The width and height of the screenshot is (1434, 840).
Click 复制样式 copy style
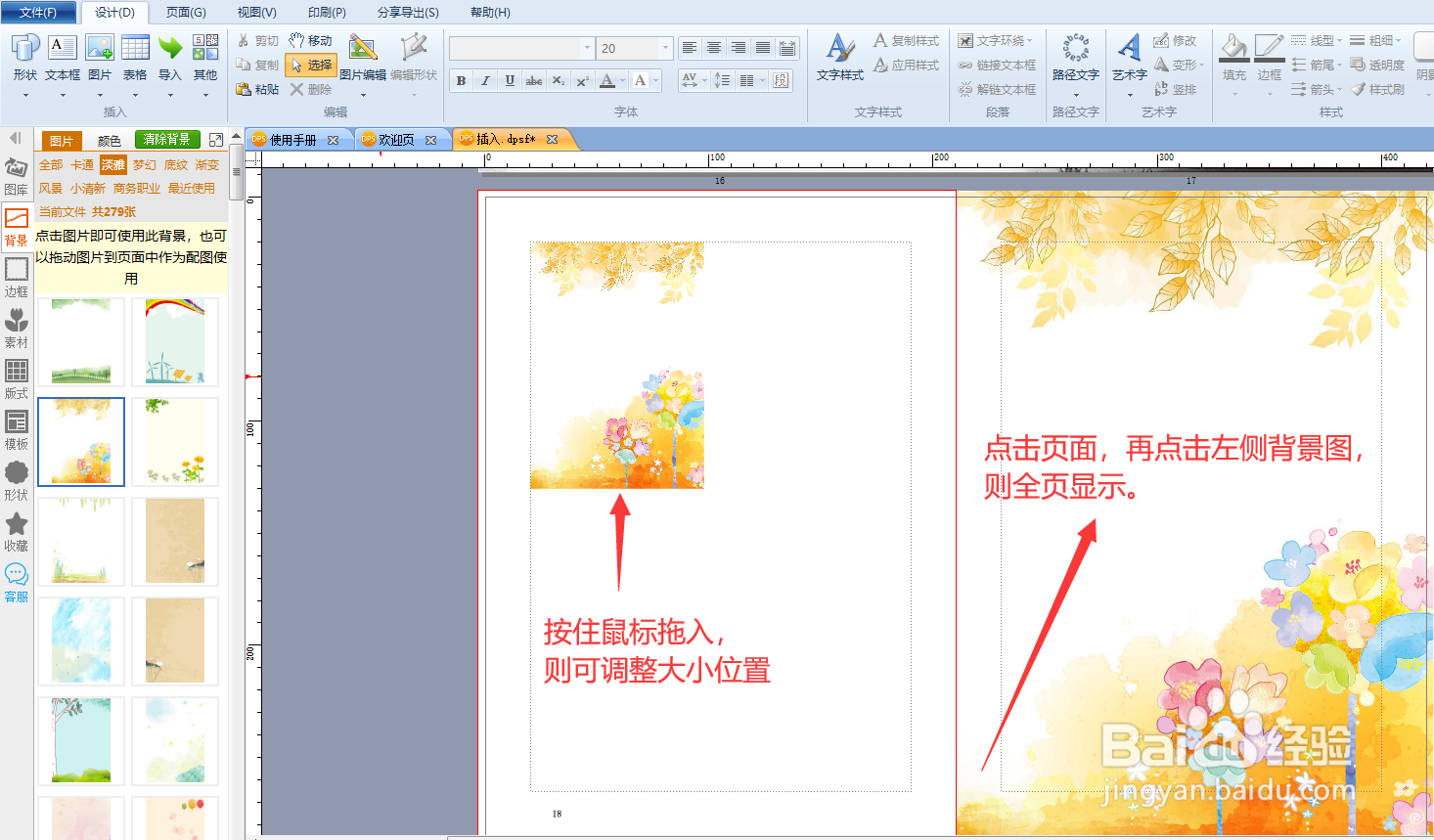coord(907,40)
